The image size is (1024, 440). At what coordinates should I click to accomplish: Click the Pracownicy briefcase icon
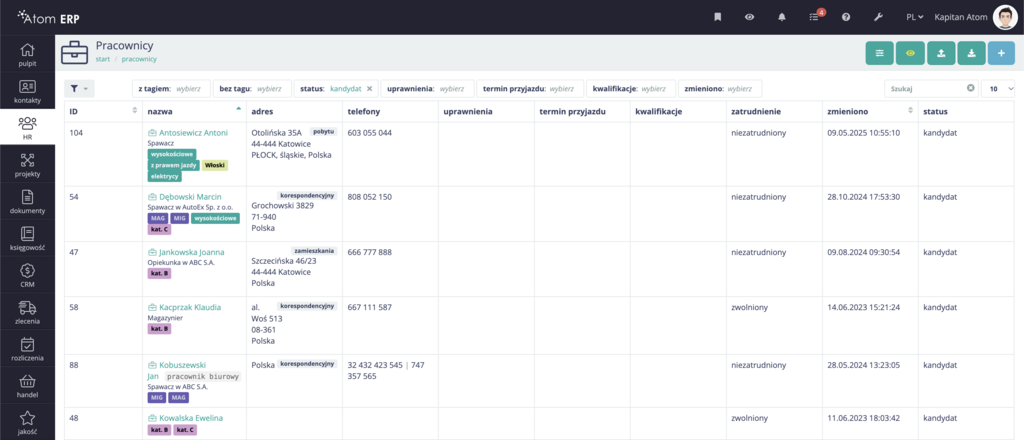pyautogui.click(x=74, y=52)
